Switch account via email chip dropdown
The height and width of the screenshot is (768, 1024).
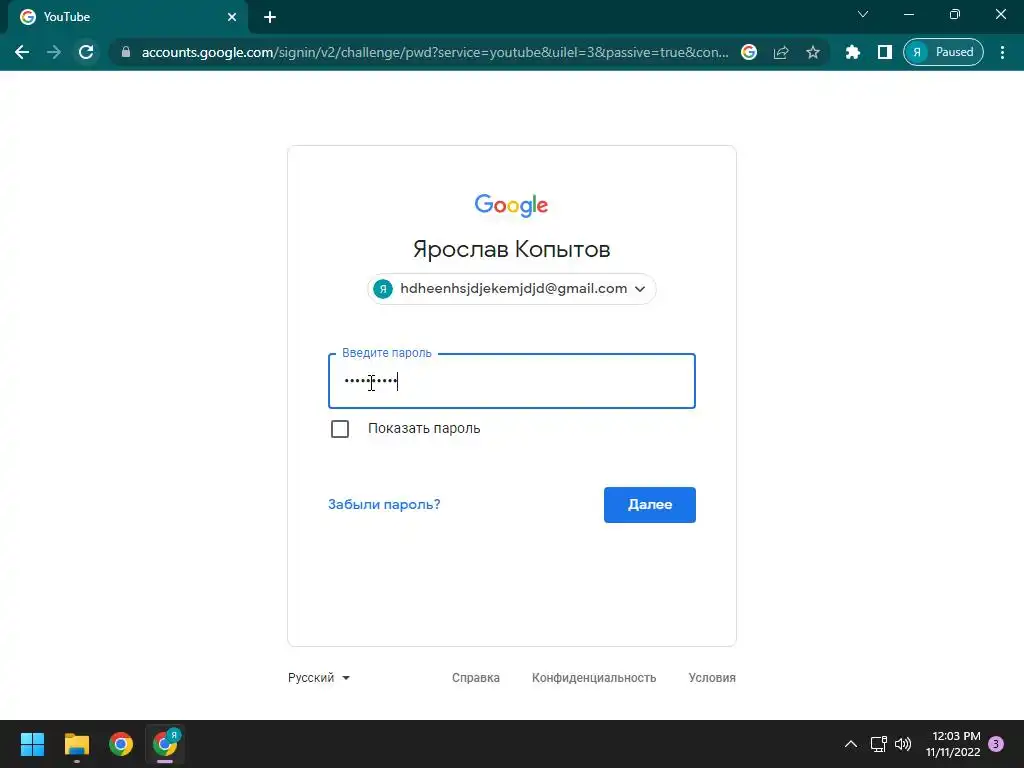coord(511,289)
